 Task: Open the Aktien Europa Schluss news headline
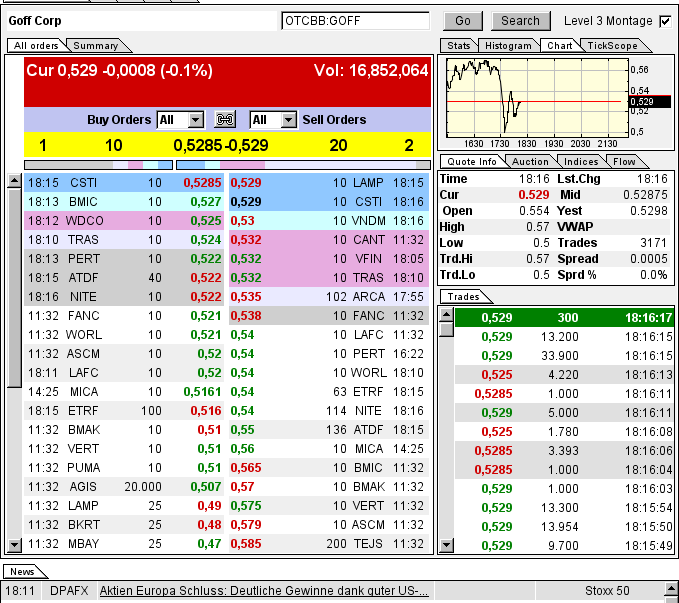[x=263, y=591]
